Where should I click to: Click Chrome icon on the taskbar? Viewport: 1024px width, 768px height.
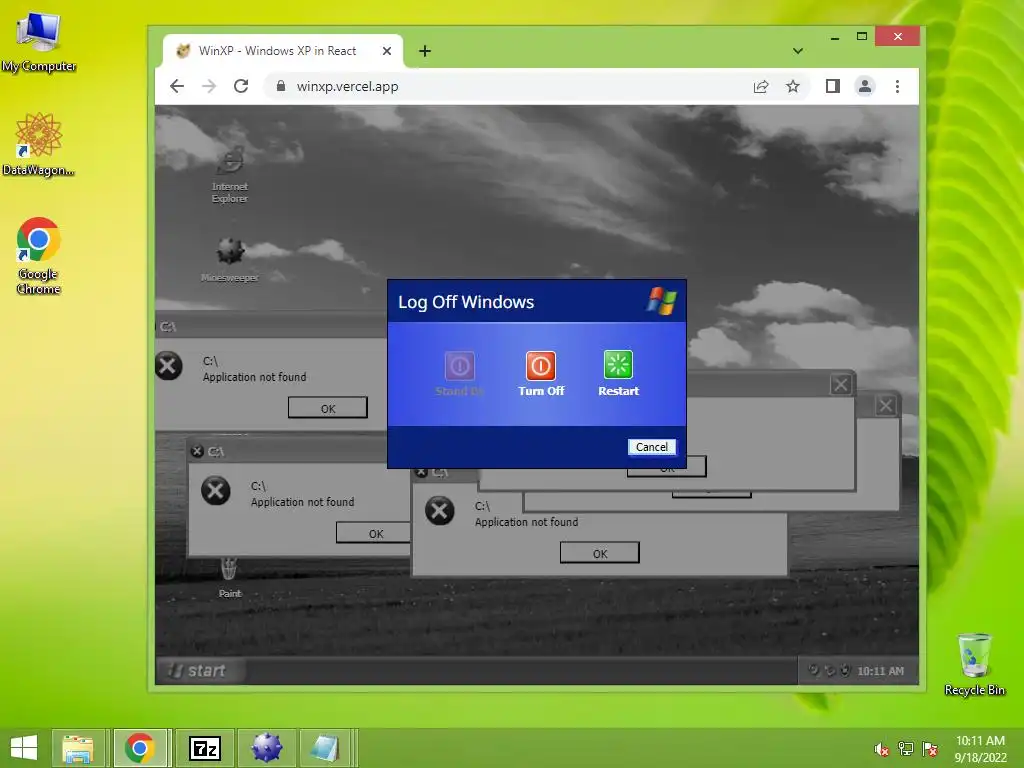tap(140, 748)
